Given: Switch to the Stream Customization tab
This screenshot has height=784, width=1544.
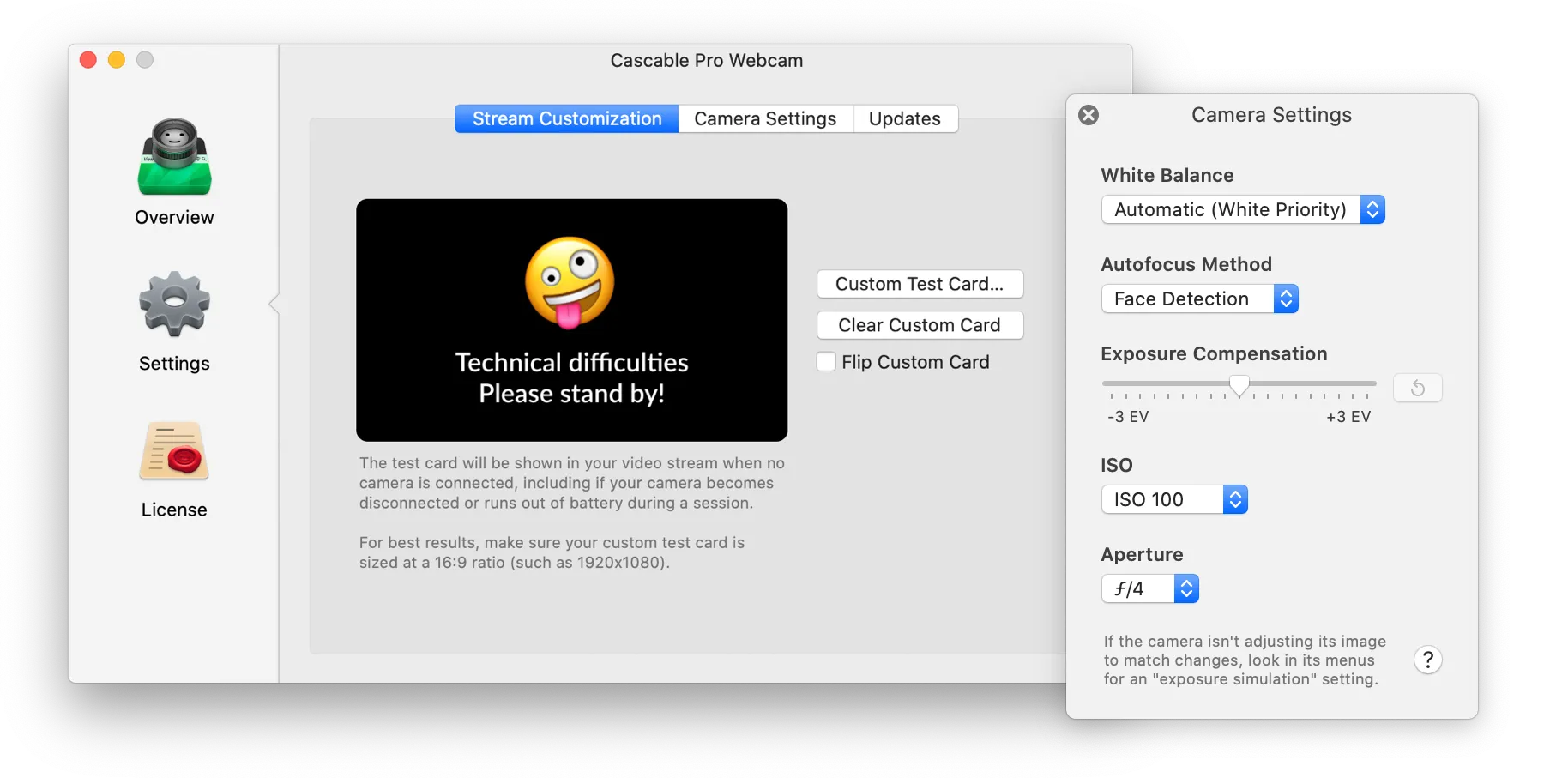Looking at the screenshot, I should [566, 118].
